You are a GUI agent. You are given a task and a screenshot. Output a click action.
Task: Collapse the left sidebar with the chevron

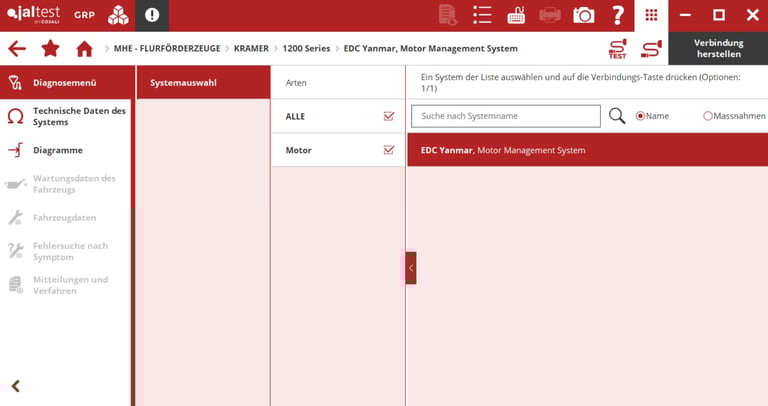tap(16, 386)
